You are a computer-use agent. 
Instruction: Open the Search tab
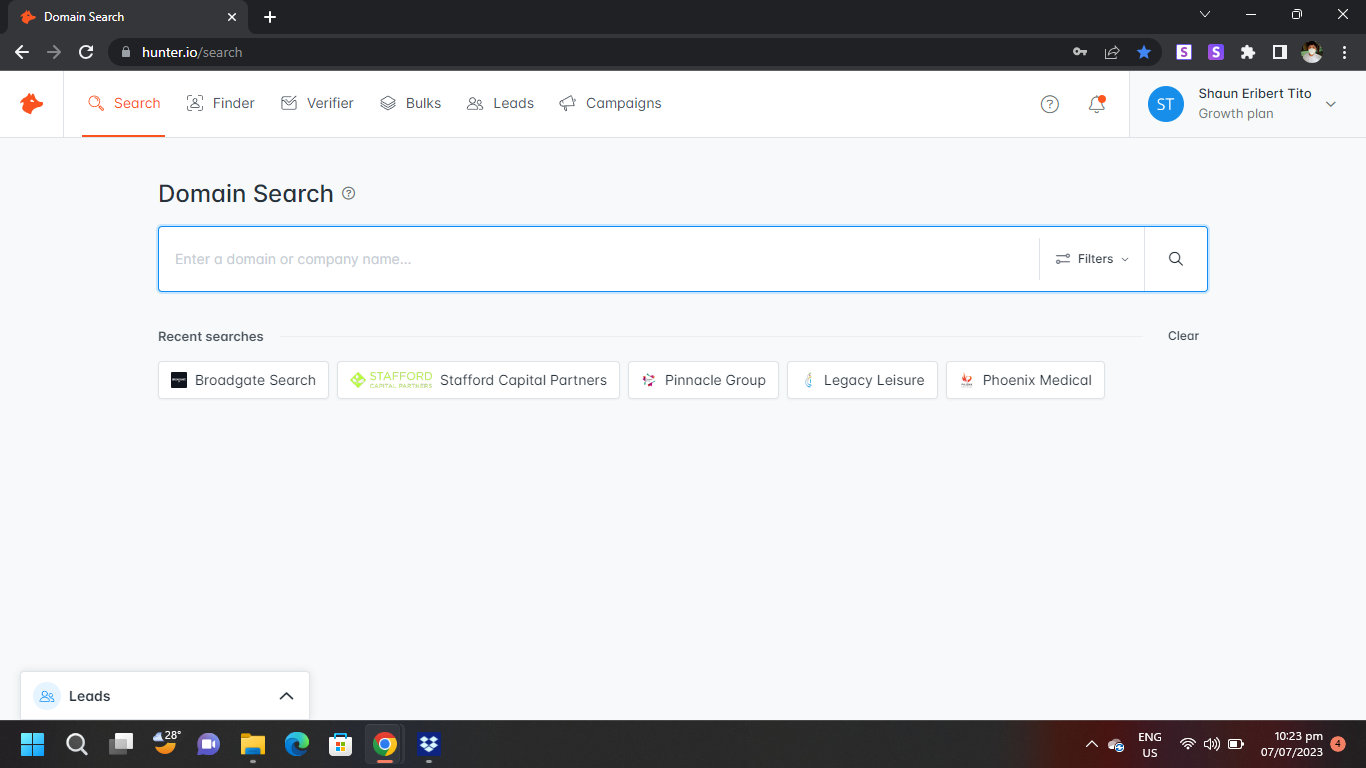pos(124,103)
